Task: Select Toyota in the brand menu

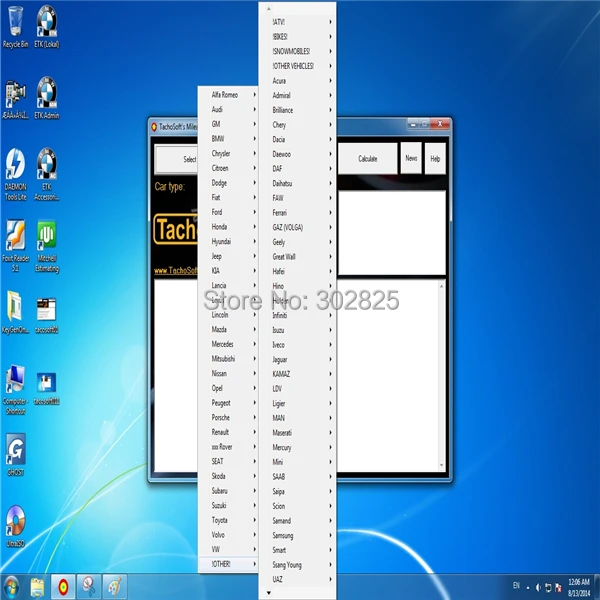Action: (x=228, y=520)
